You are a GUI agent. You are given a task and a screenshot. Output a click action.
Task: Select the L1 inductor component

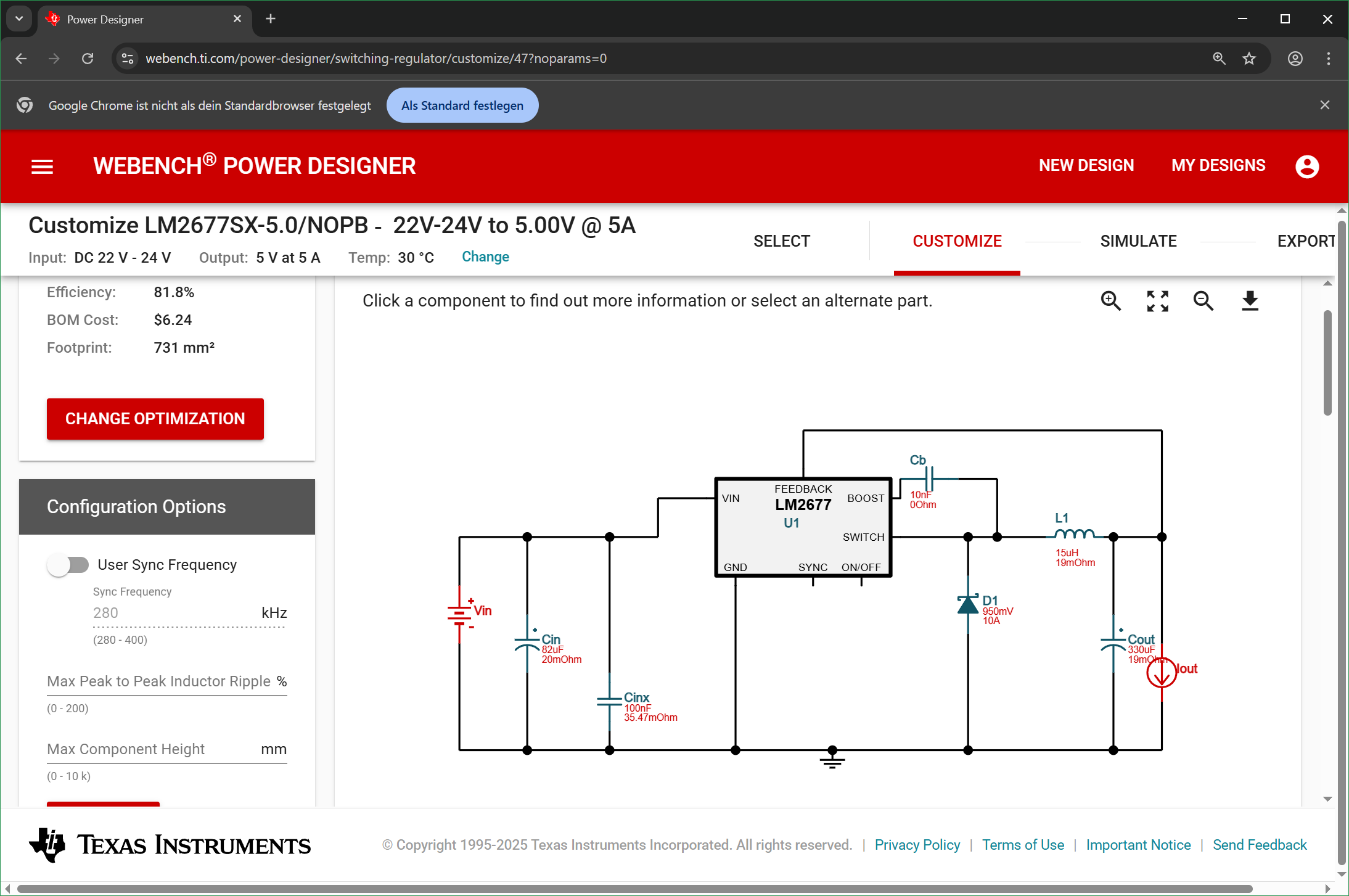pos(1075,534)
